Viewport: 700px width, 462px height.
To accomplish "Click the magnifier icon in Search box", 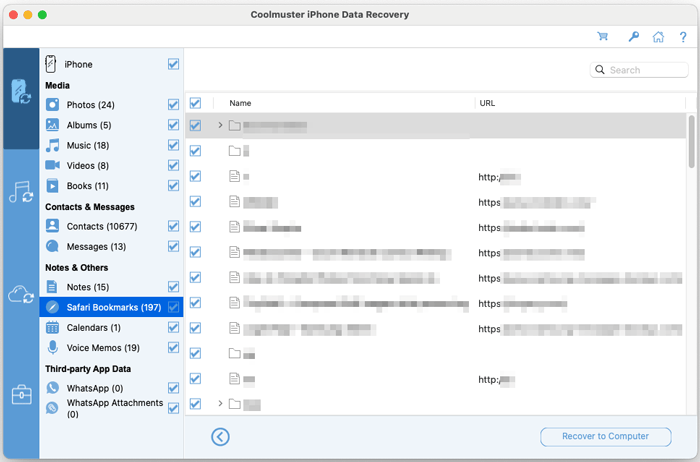I will [x=600, y=70].
